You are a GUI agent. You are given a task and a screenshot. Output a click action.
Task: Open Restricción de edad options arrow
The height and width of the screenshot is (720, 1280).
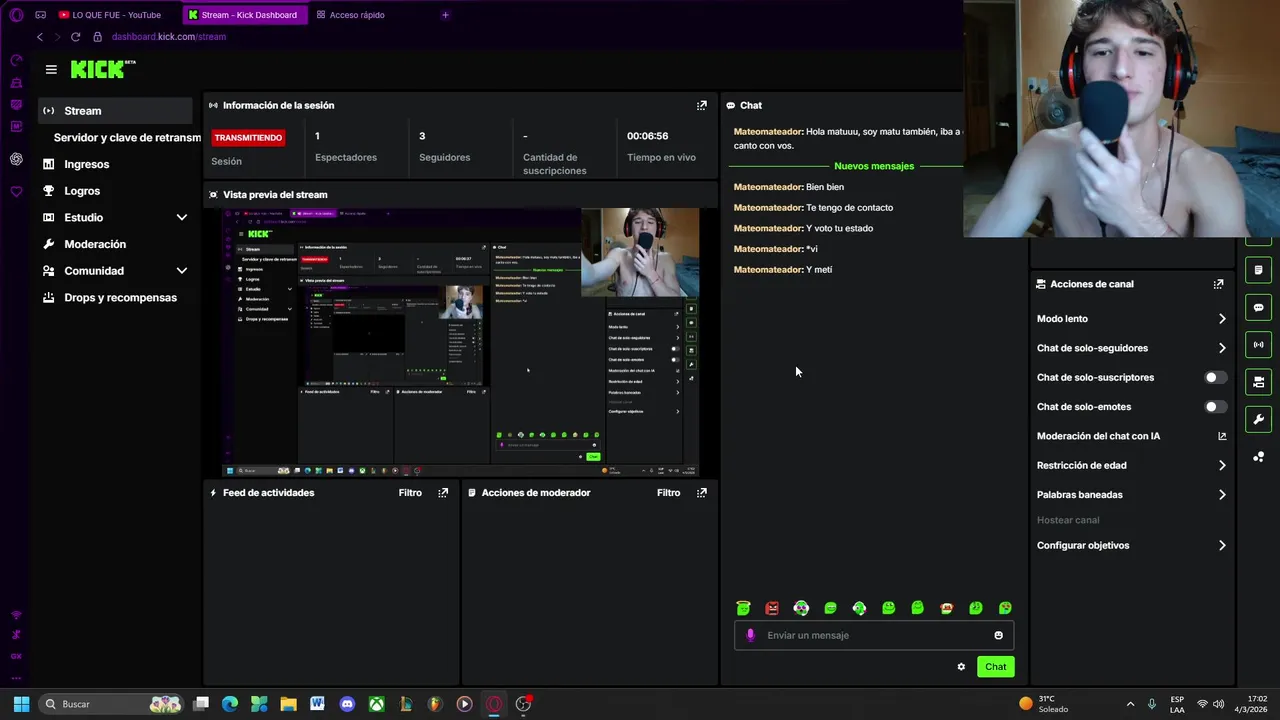coord(1222,465)
